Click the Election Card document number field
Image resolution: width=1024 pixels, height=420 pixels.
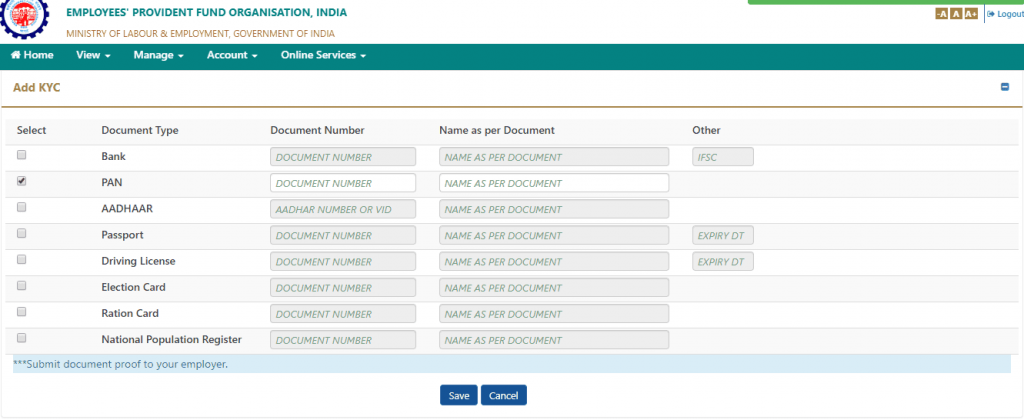(343, 287)
